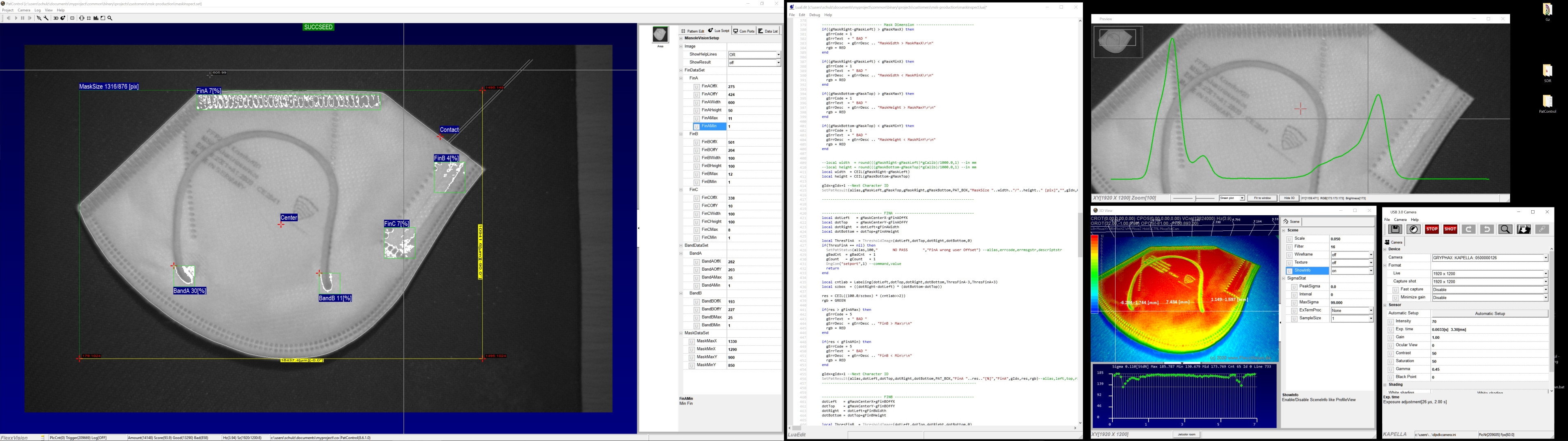Collapse the BandDataSet tree group
1568x441 pixels.
point(681,245)
